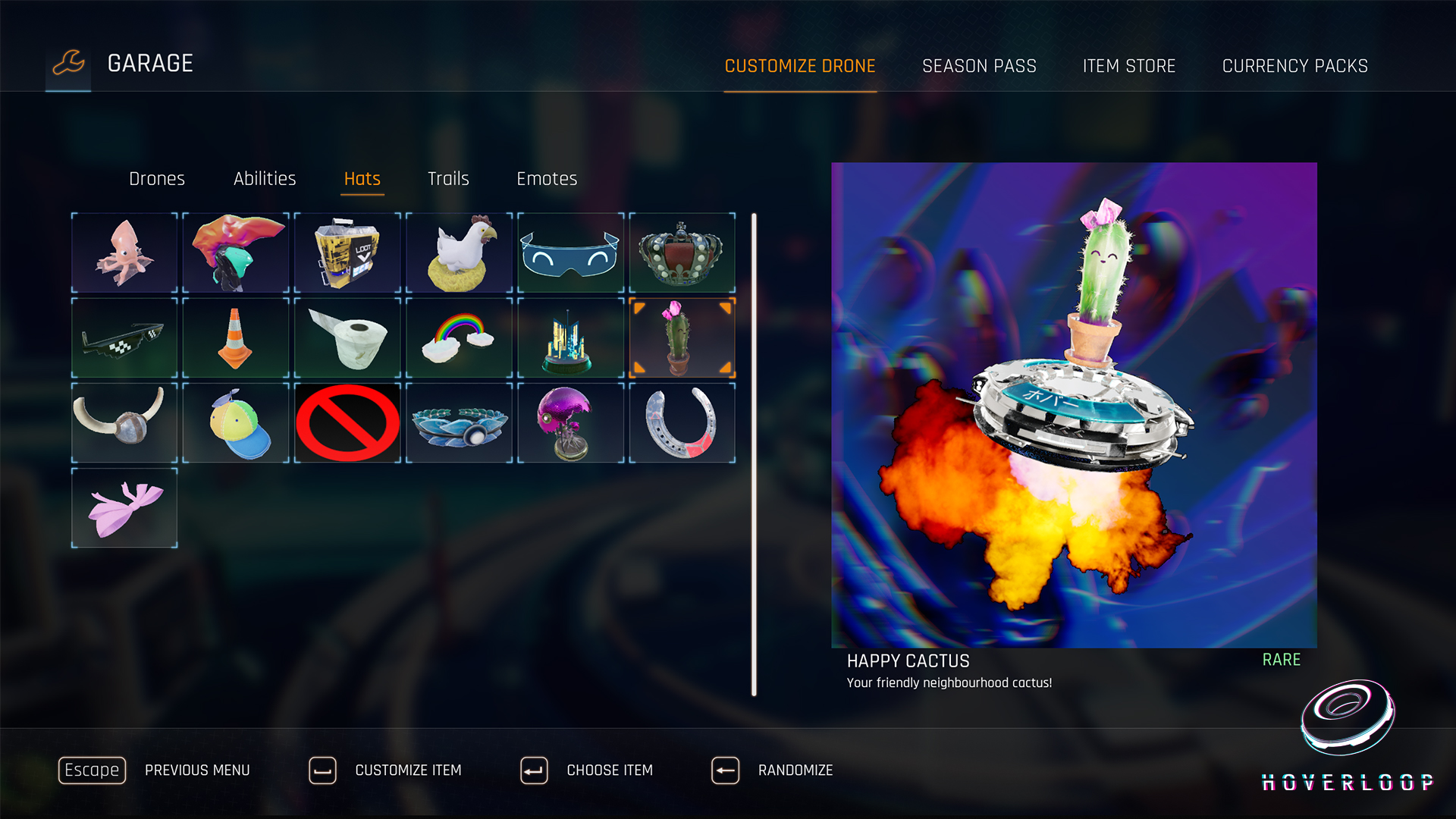Image resolution: width=1456 pixels, height=819 pixels.
Task: Pick the orange traffic cone hat
Action: (x=236, y=337)
